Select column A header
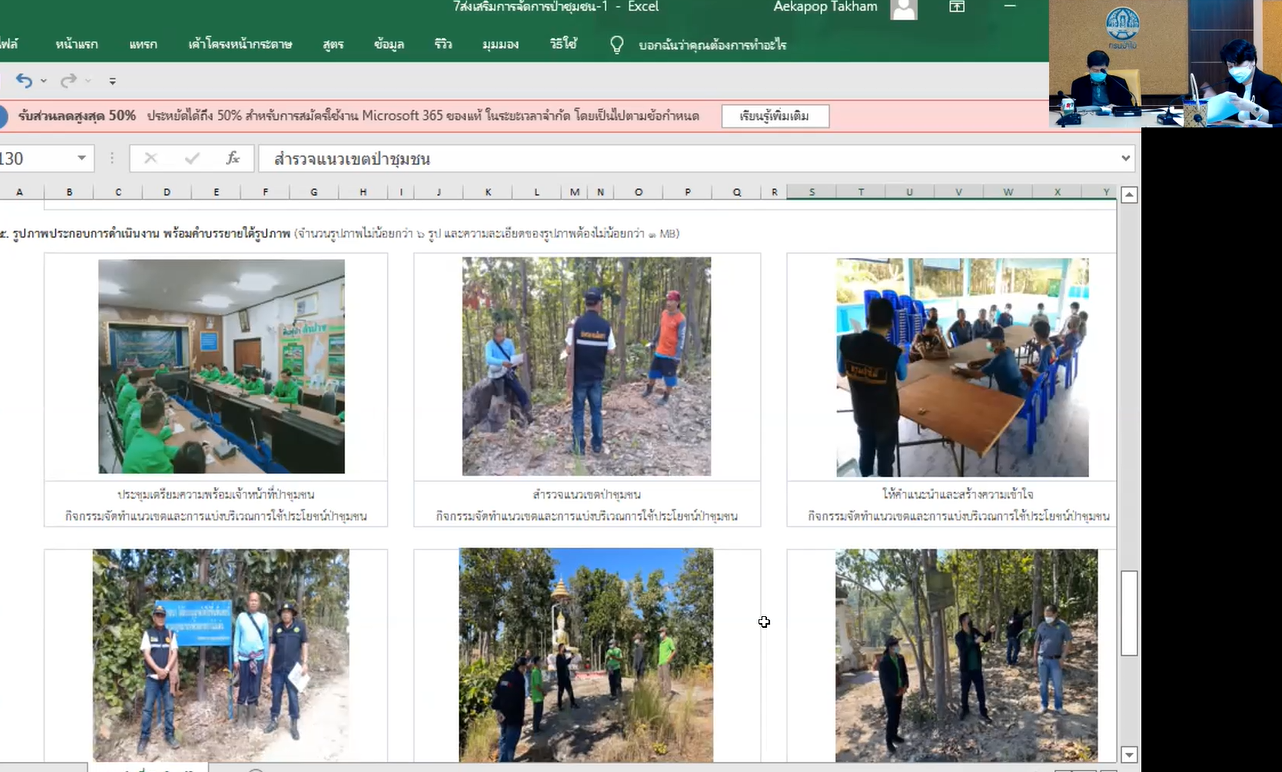 click(20, 192)
